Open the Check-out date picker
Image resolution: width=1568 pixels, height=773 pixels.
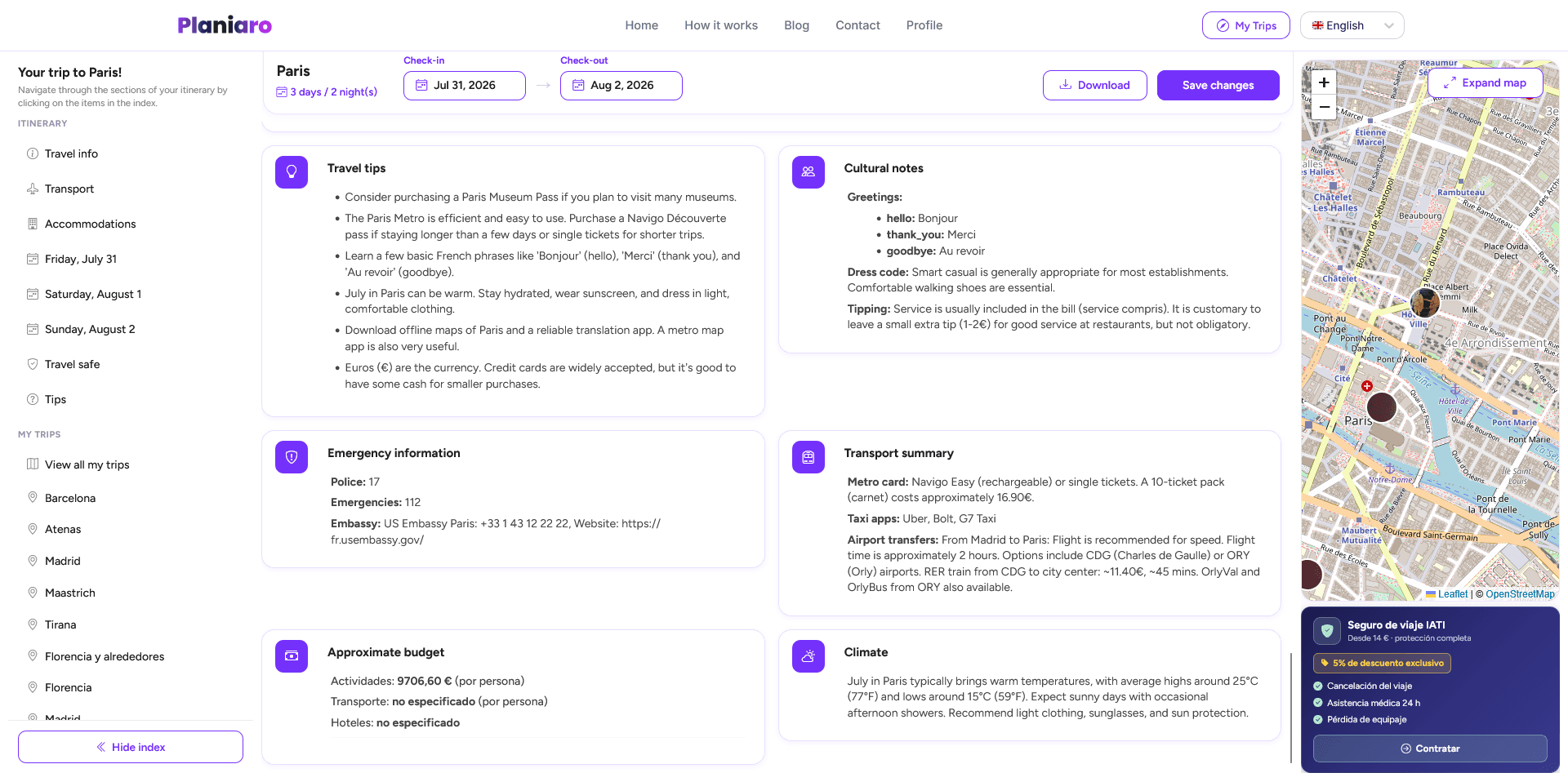point(621,85)
